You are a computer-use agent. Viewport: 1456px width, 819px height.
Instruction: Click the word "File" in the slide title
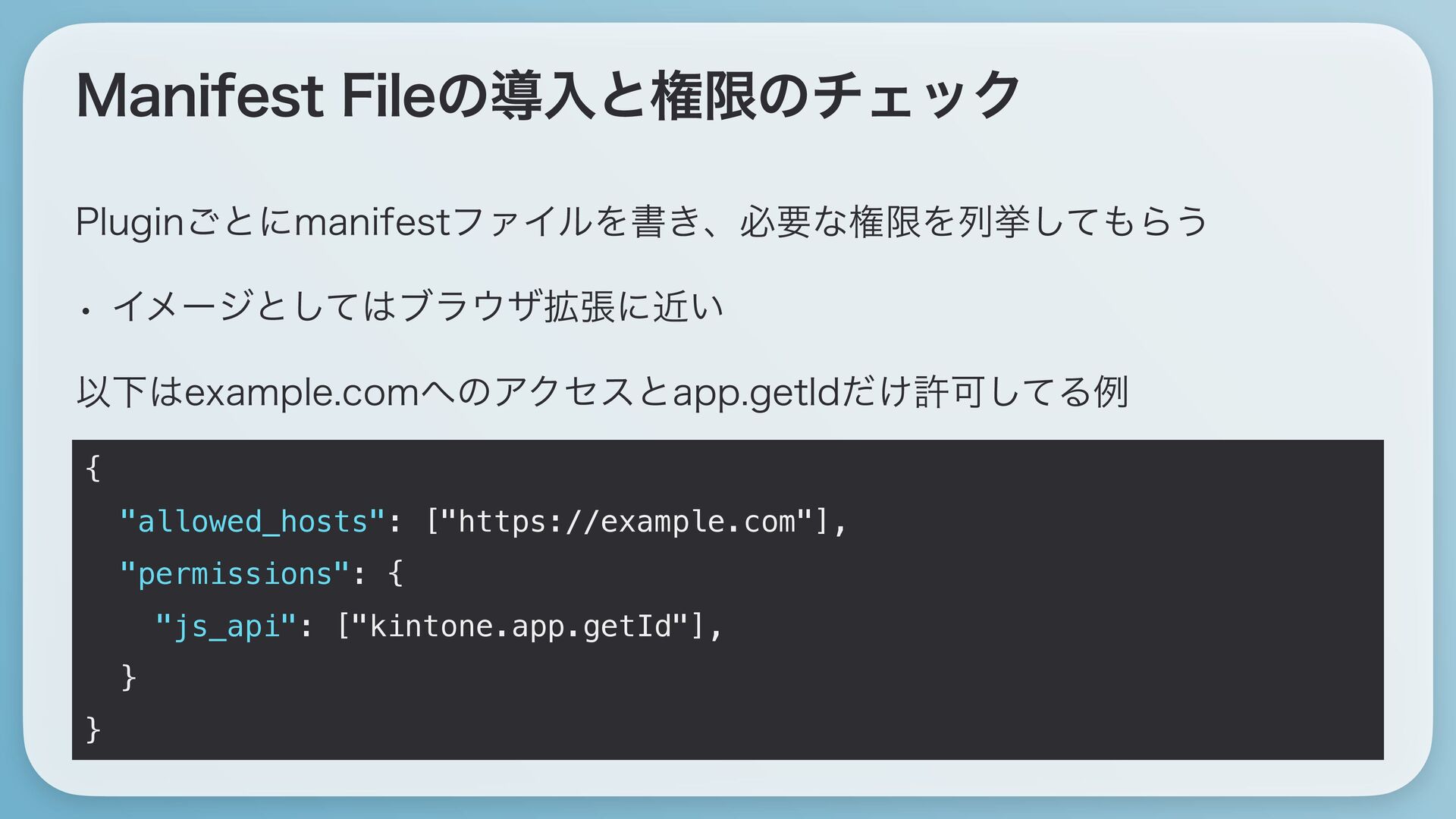(388, 96)
